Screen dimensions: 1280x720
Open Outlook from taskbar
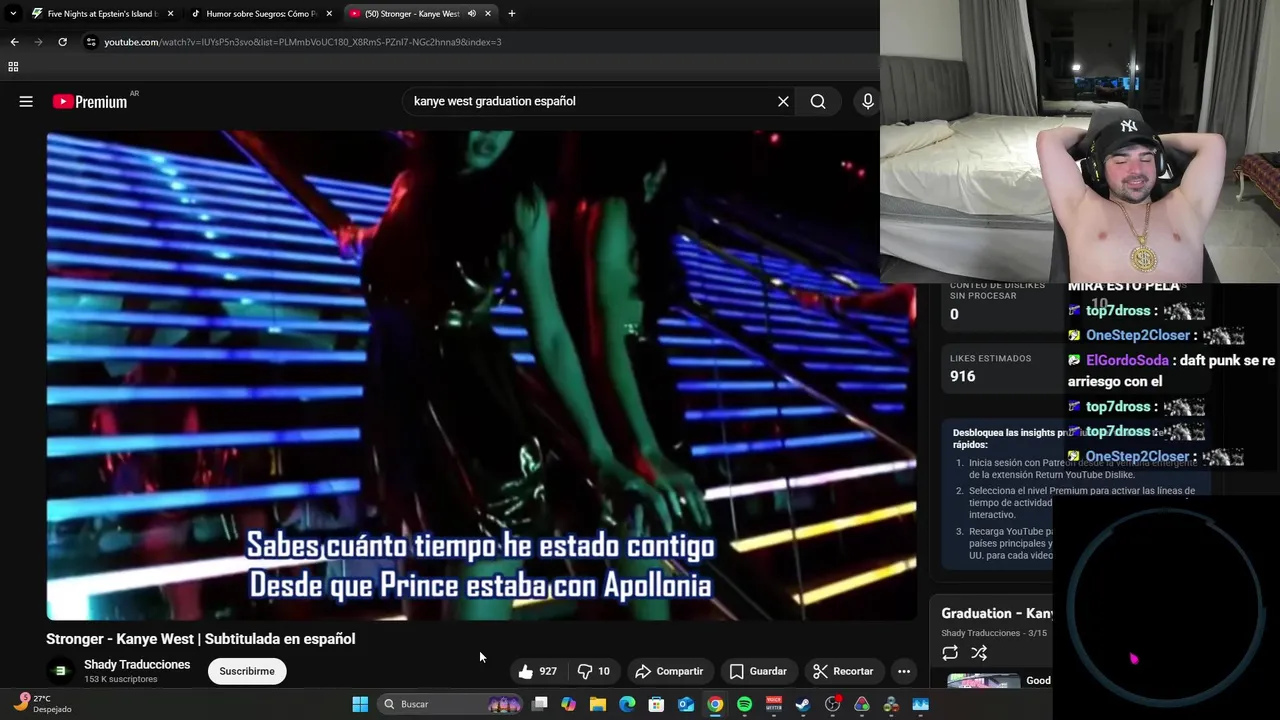686,704
